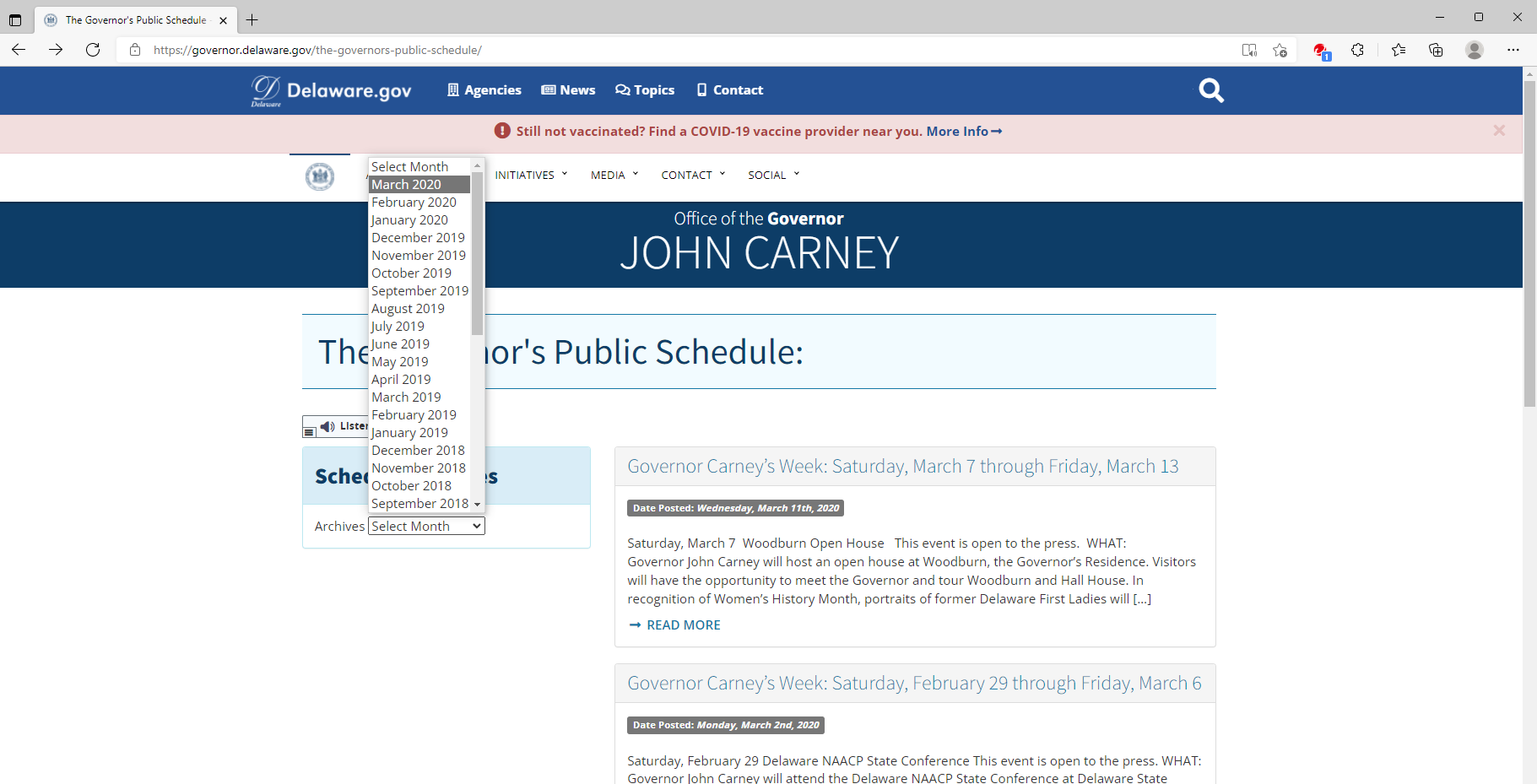Open the News menu
This screenshot has width=1537, height=784.
point(568,90)
